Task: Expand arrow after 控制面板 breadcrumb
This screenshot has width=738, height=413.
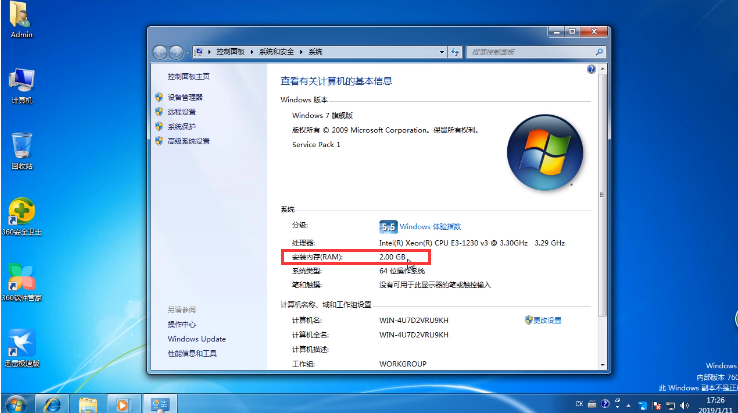Action: point(252,52)
